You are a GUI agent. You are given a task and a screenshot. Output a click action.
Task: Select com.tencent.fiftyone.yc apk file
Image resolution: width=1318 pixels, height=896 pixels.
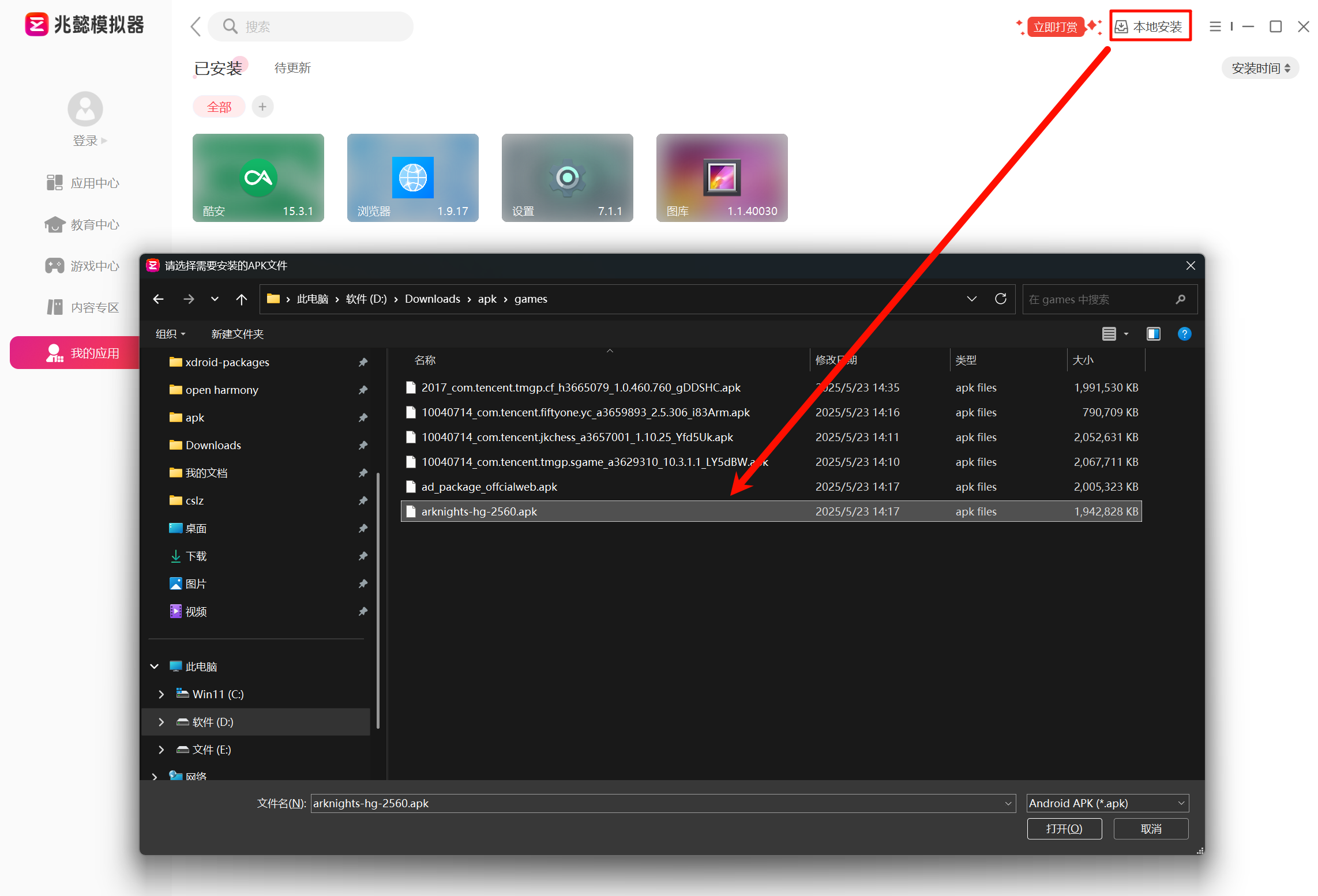(771, 412)
